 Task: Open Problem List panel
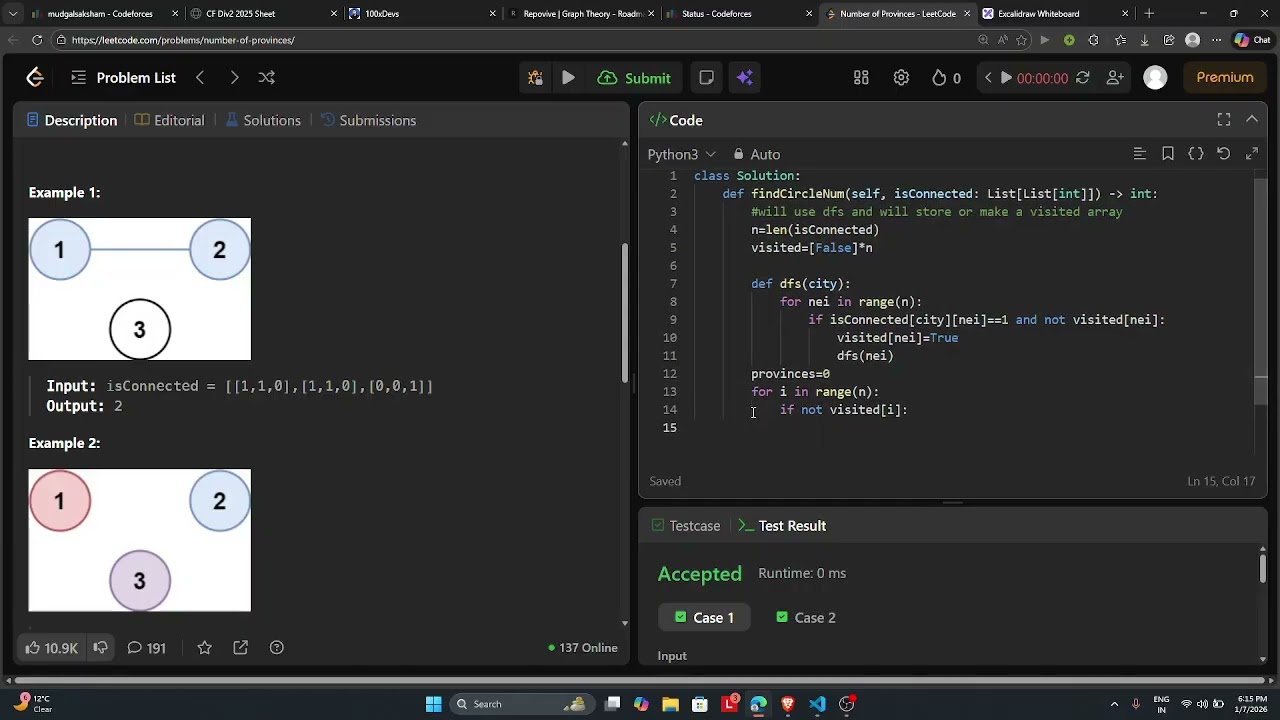(123, 77)
